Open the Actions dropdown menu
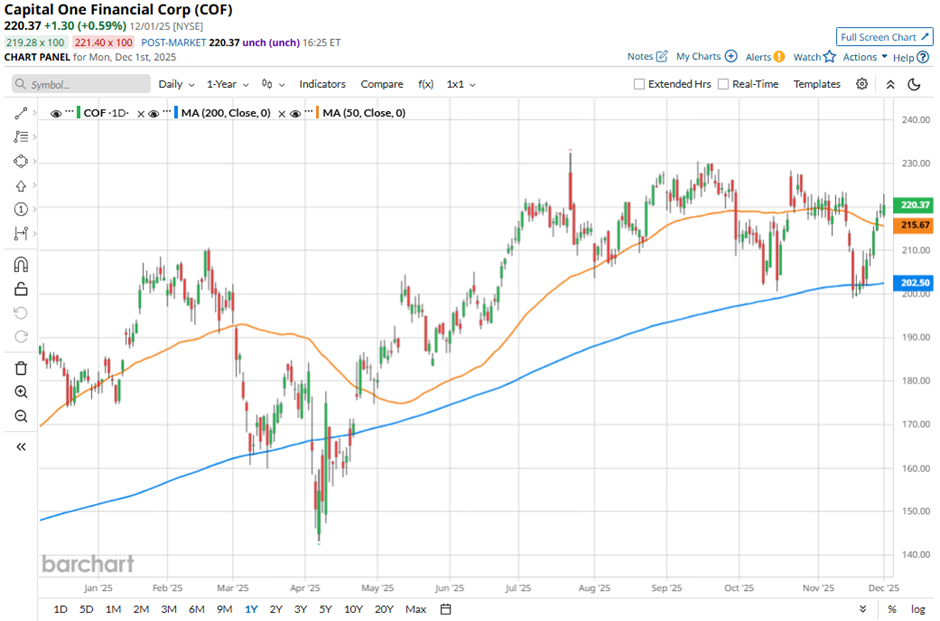The height and width of the screenshot is (621, 940). click(x=864, y=57)
